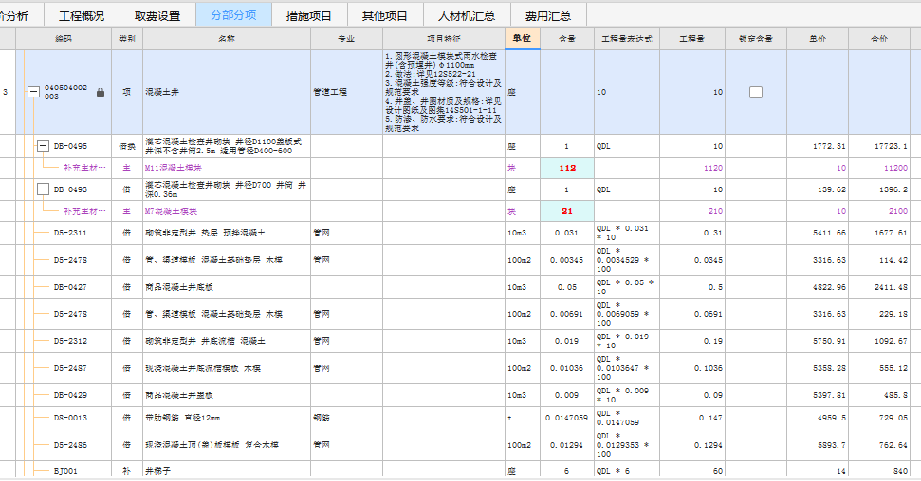
Task: Click the 项目特征 column header
Action: point(443,39)
